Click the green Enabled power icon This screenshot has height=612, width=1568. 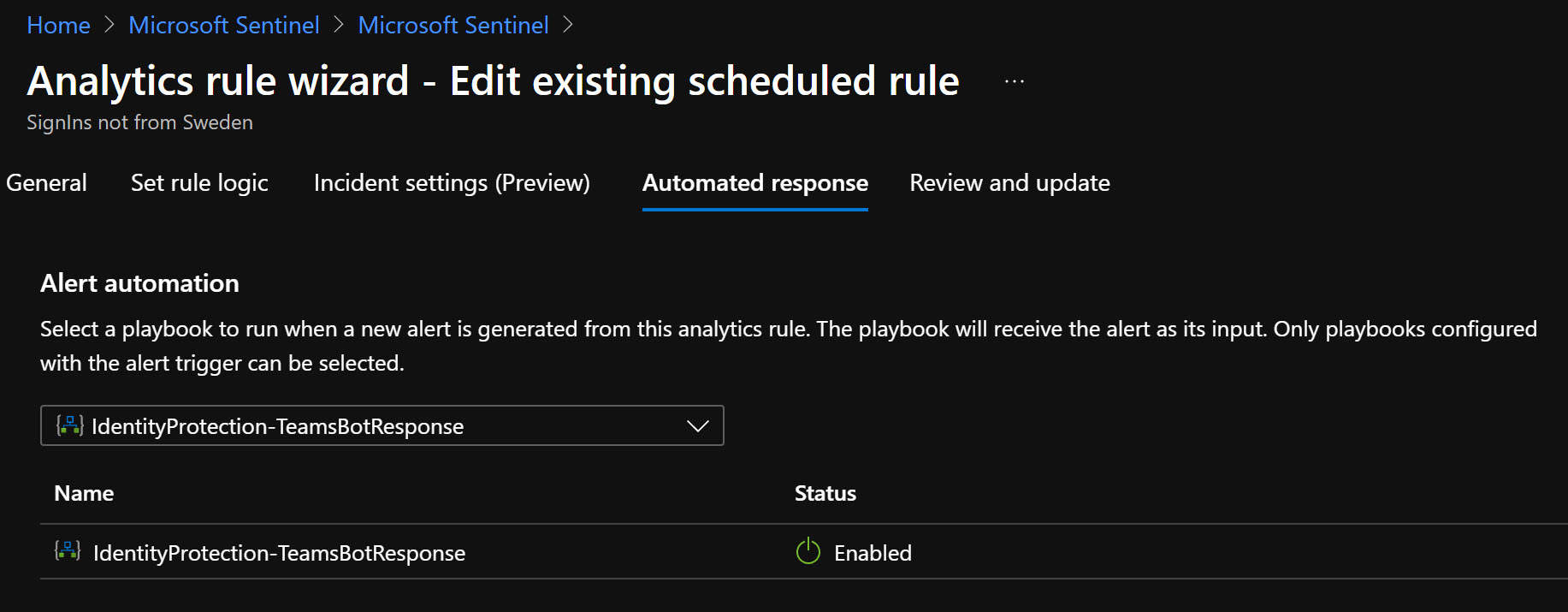pos(808,551)
